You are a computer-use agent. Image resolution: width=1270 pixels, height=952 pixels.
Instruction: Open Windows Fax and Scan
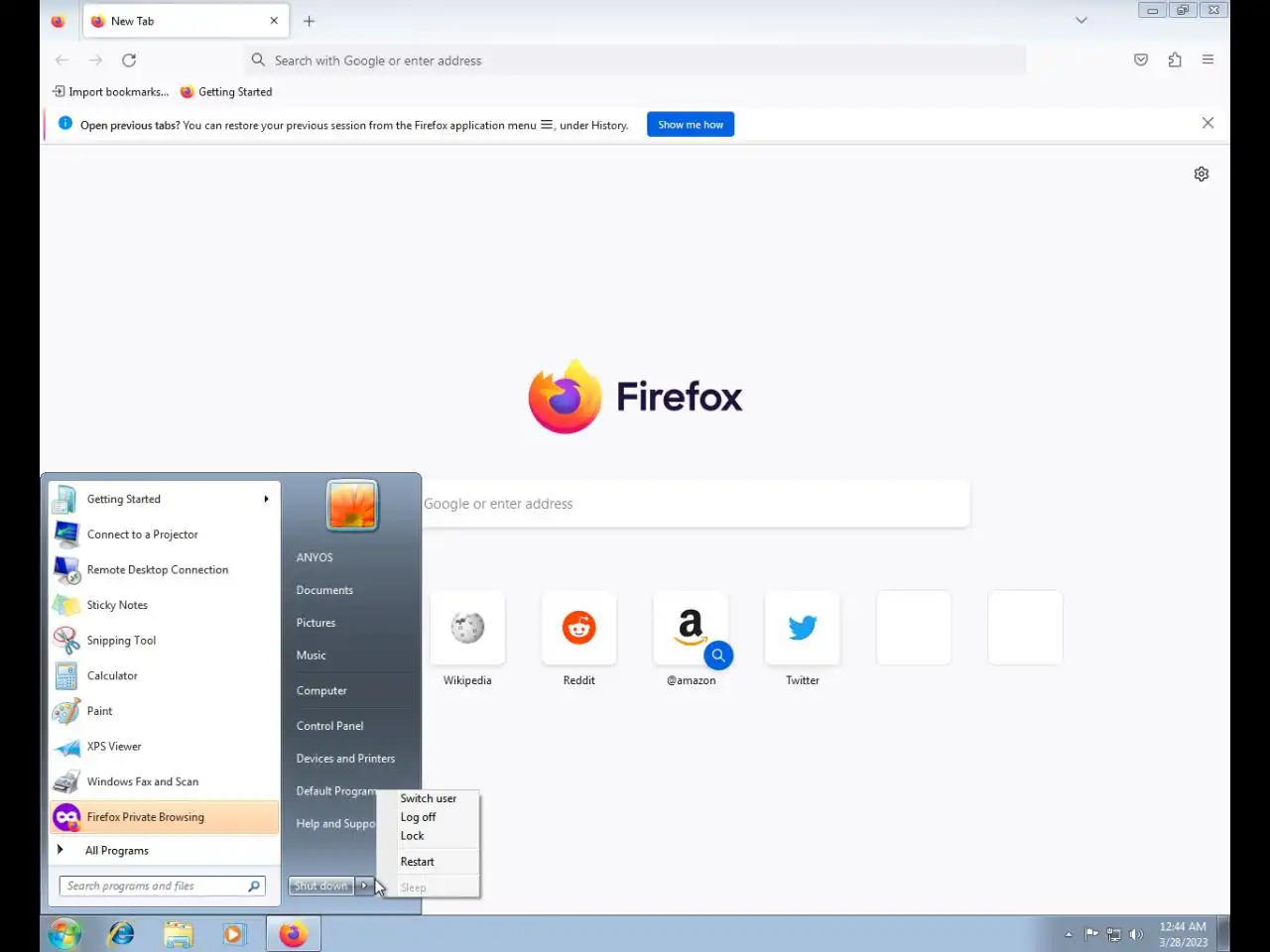coord(165,781)
